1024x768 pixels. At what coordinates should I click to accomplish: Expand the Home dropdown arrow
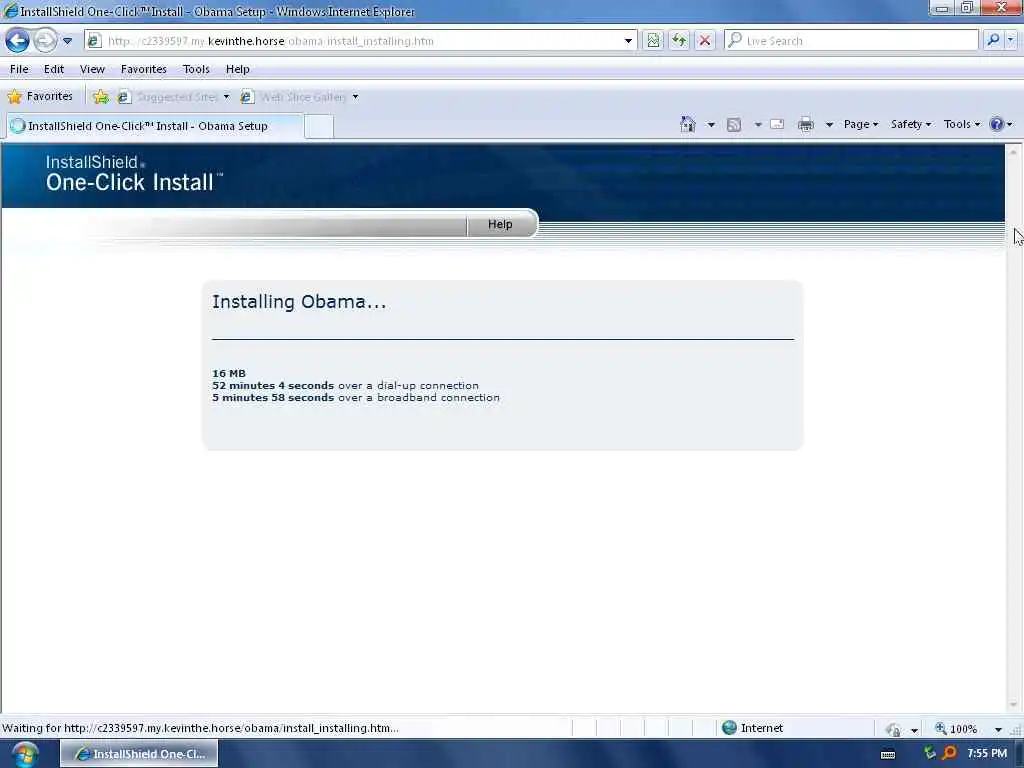tap(711, 125)
